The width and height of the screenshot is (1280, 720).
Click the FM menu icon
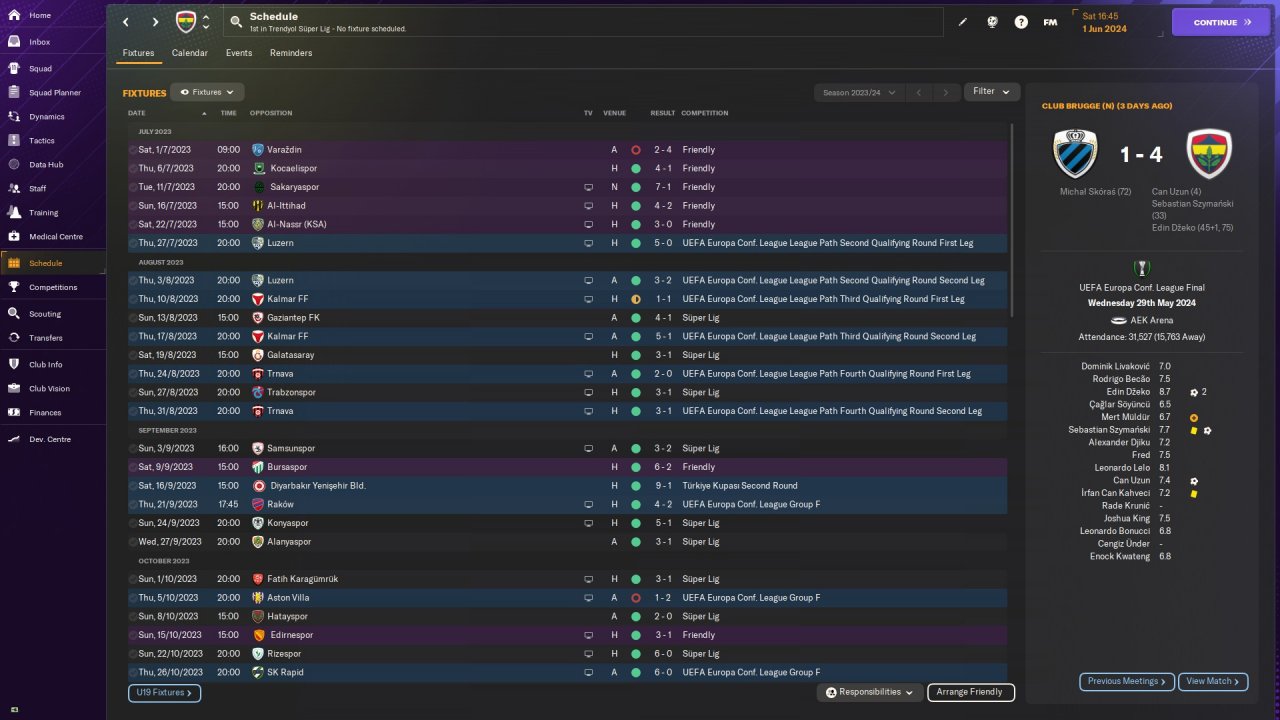pyautogui.click(x=1050, y=22)
